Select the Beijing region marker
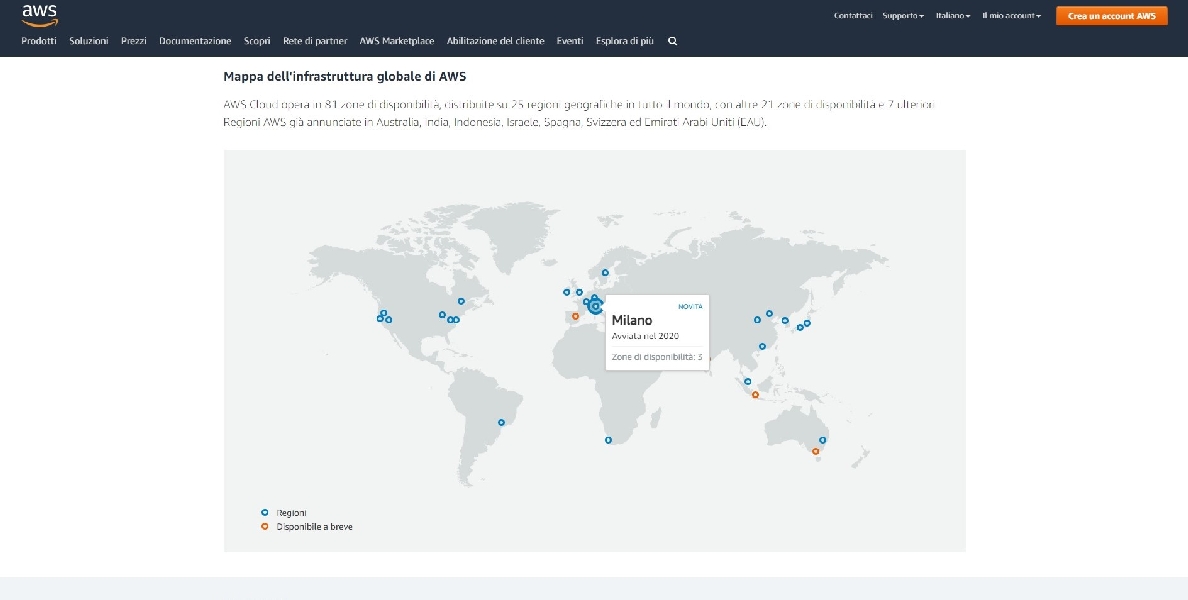1188x600 pixels. 769,313
